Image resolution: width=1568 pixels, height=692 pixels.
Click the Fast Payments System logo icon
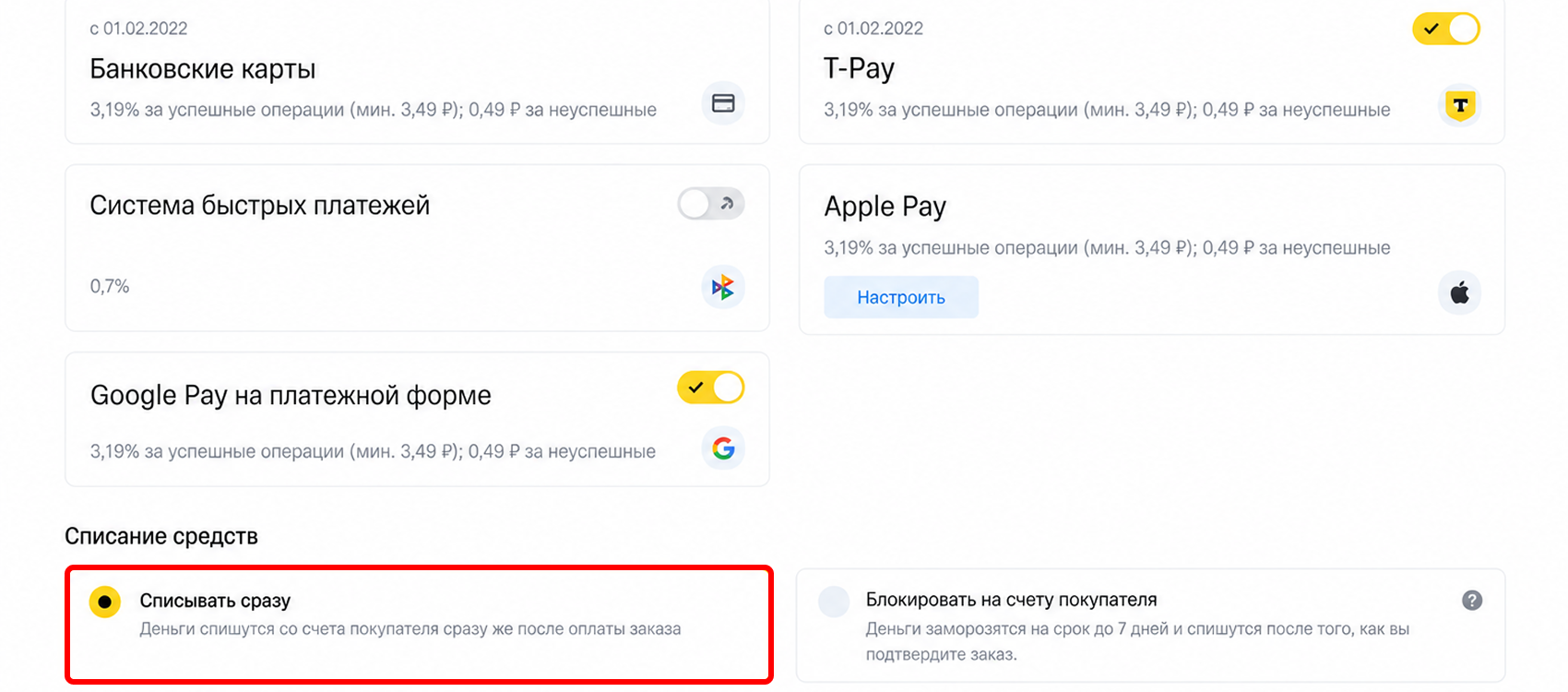[723, 287]
